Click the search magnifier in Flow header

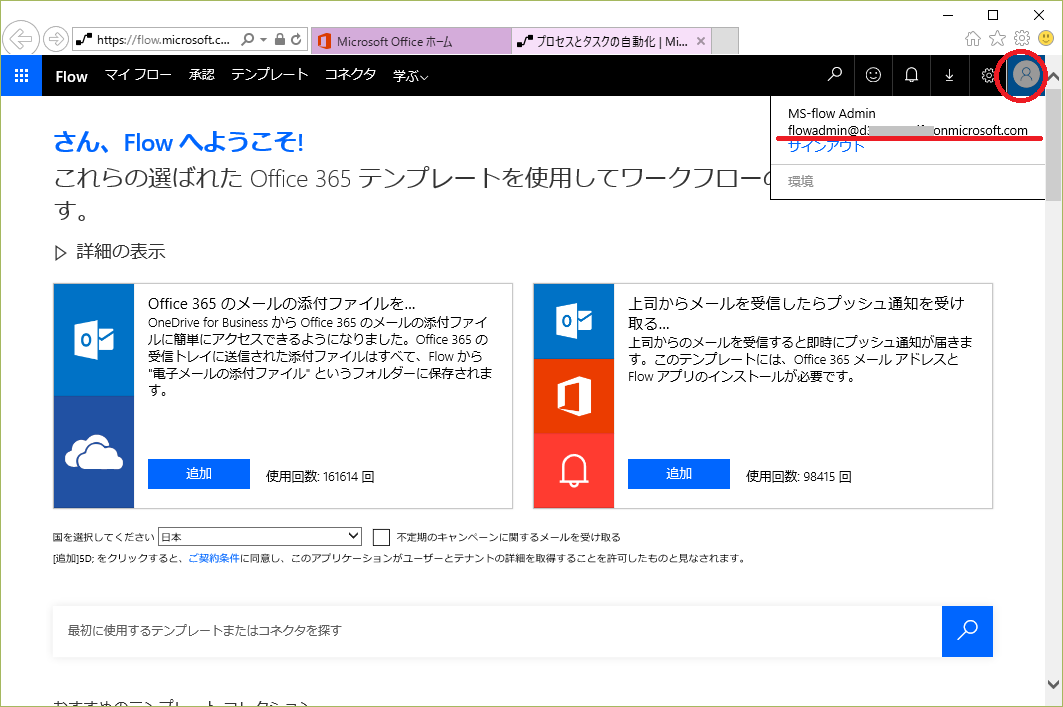pos(835,75)
